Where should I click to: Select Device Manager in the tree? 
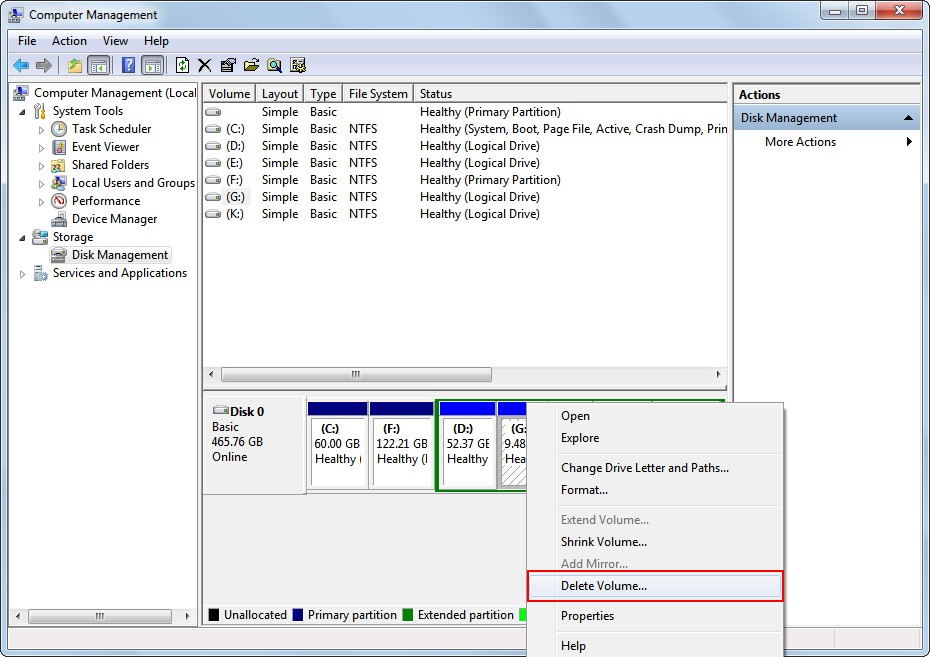pos(114,219)
